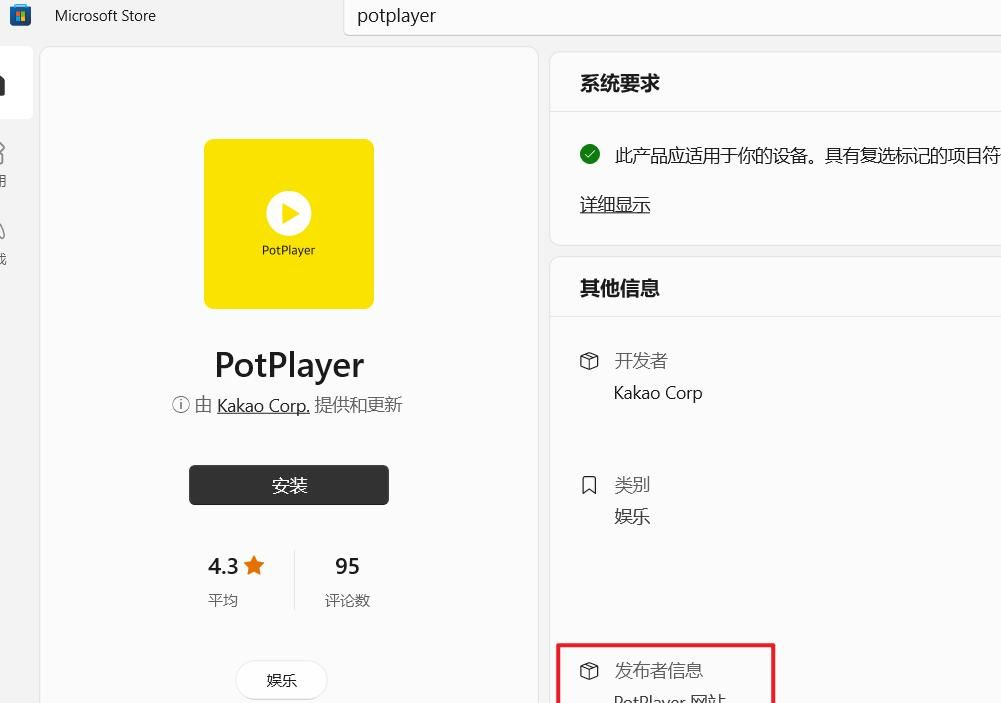Click the 评论数 label under 95
Image resolution: width=1001 pixels, height=703 pixels.
(x=347, y=601)
